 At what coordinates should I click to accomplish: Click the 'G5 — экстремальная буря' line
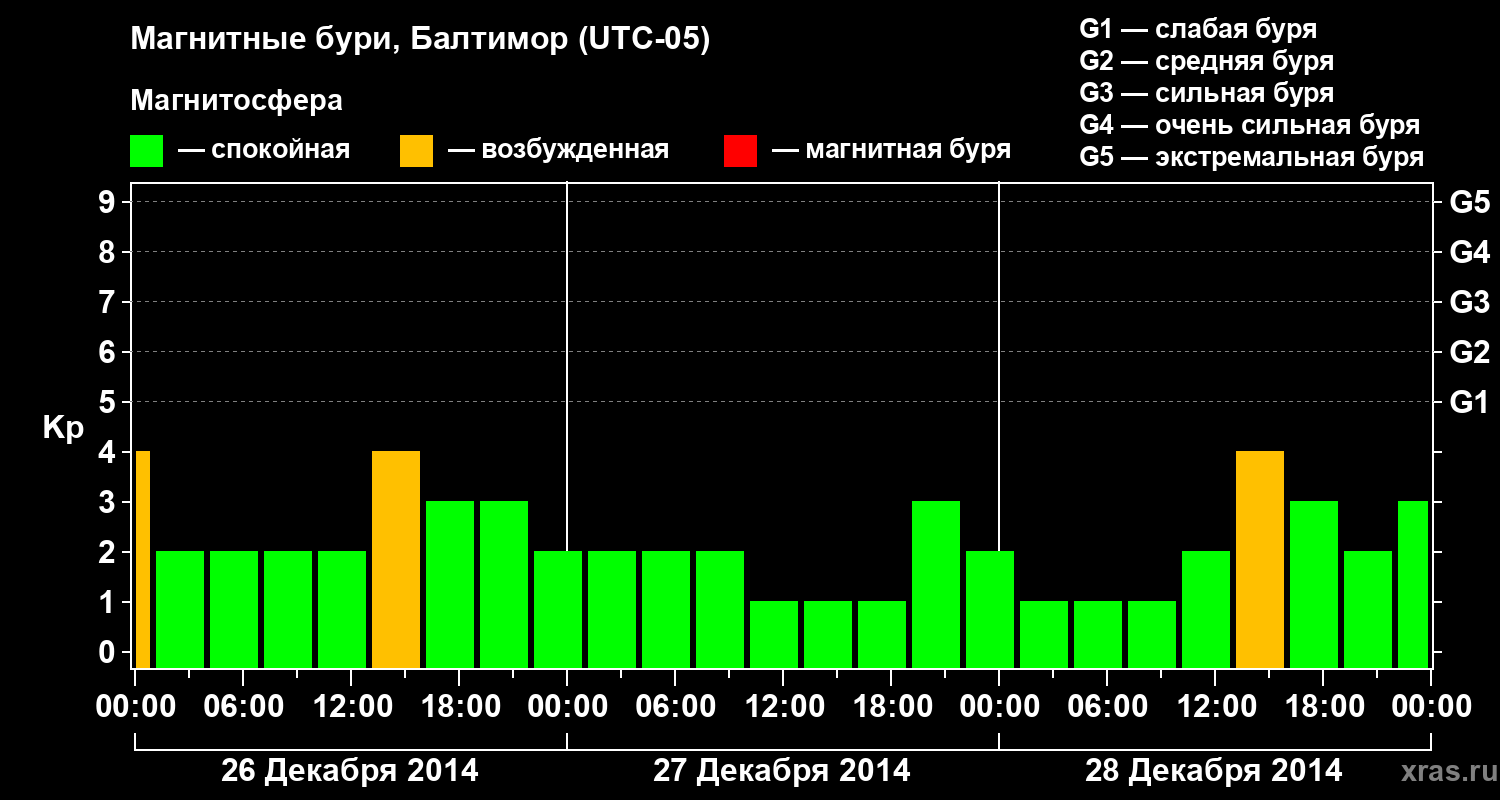point(1252,157)
